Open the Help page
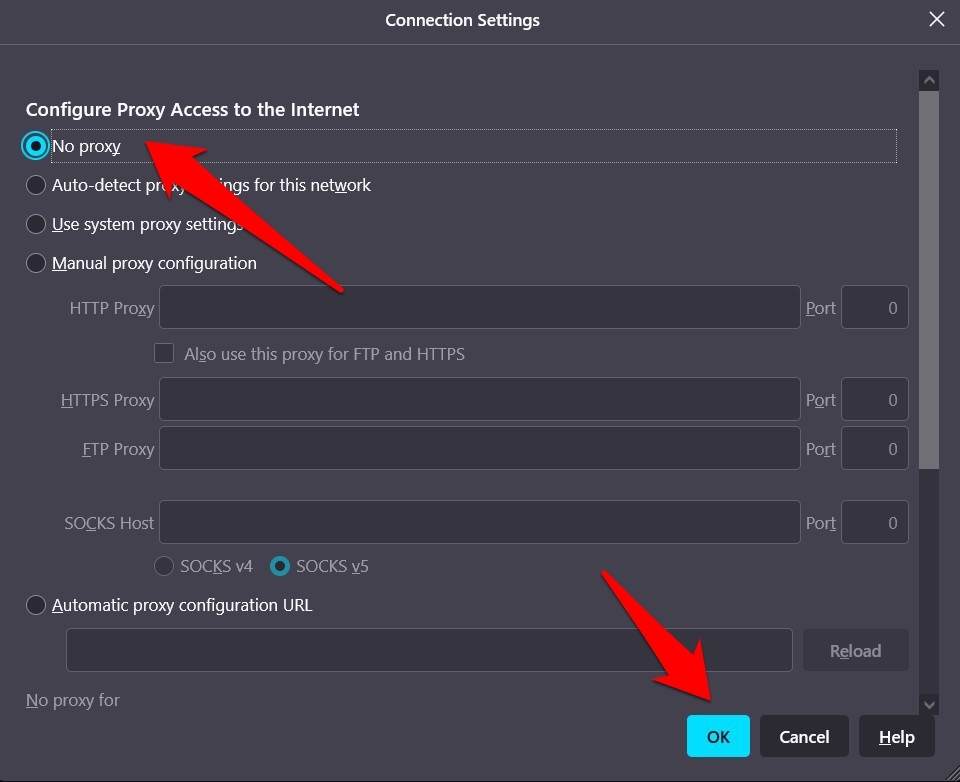The image size is (960, 782). point(896,736)
